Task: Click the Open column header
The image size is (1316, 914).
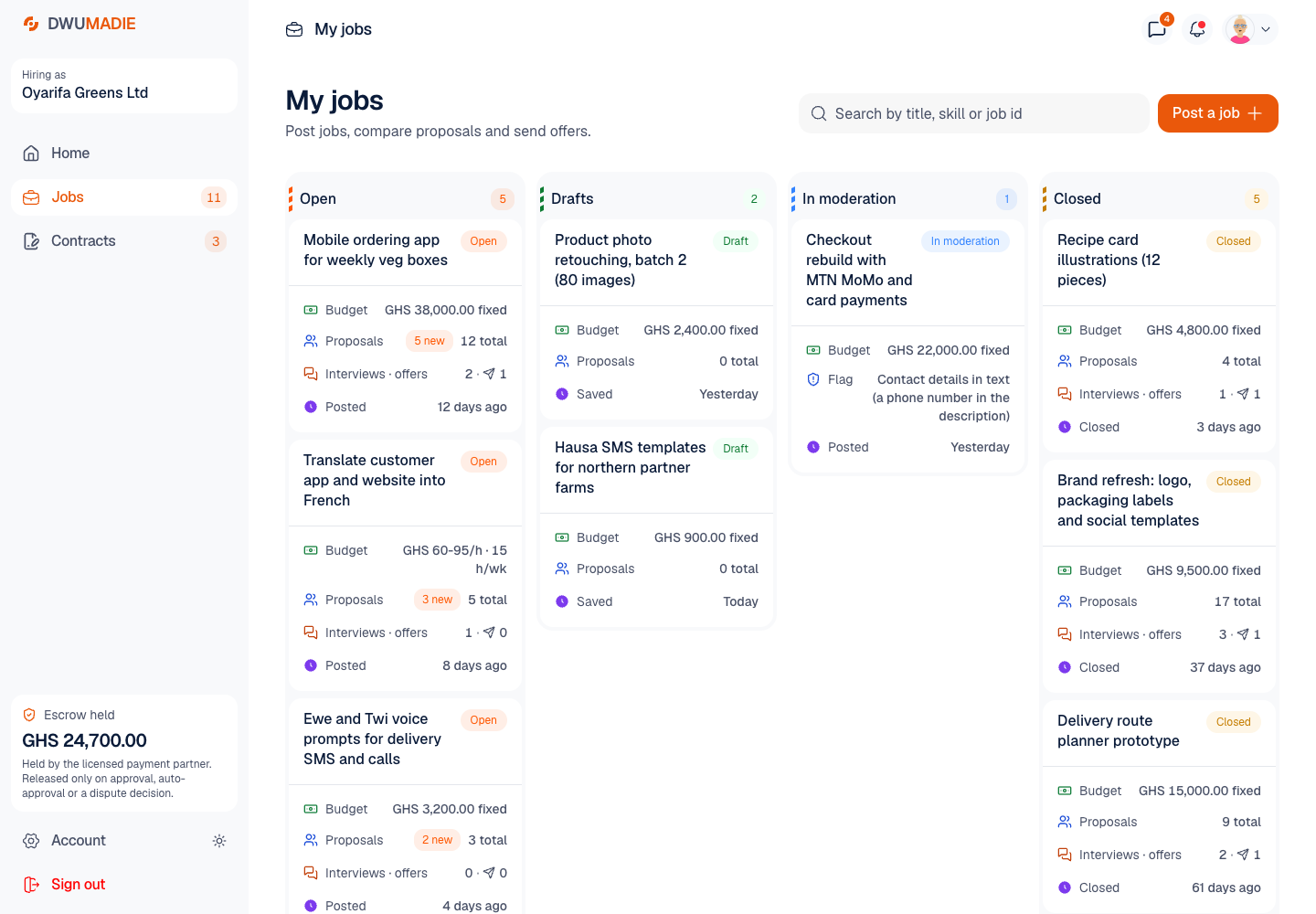Action: 404,198
